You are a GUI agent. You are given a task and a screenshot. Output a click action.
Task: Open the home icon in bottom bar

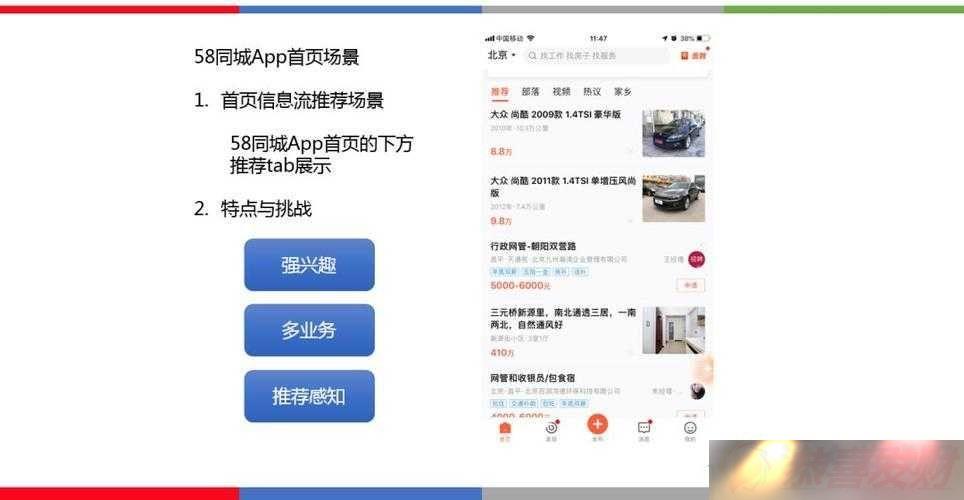(505, 429)
